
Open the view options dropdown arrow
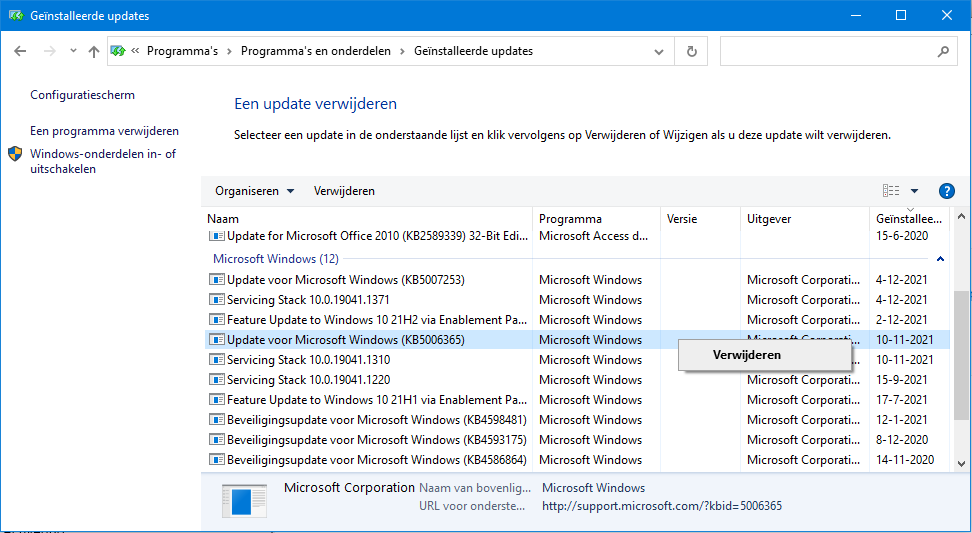point(914,191)
